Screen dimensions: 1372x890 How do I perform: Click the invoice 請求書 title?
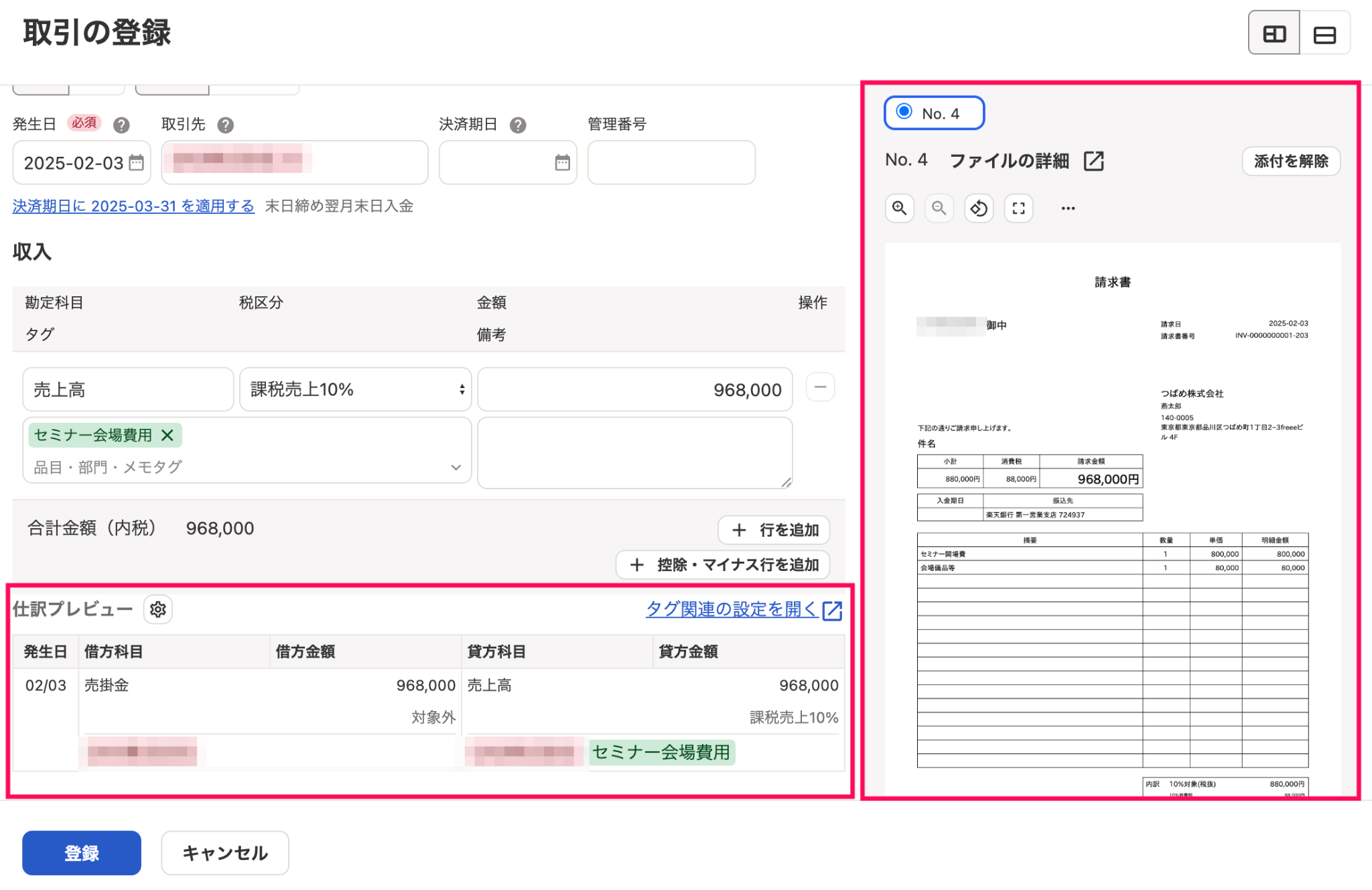pyautogui.click(x=1113, y=282)
